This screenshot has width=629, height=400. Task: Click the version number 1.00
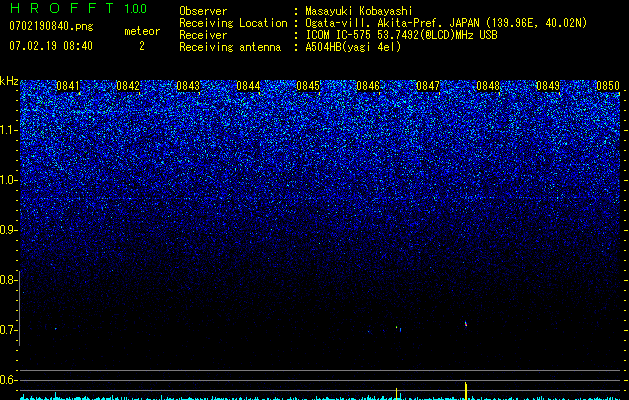135,9
